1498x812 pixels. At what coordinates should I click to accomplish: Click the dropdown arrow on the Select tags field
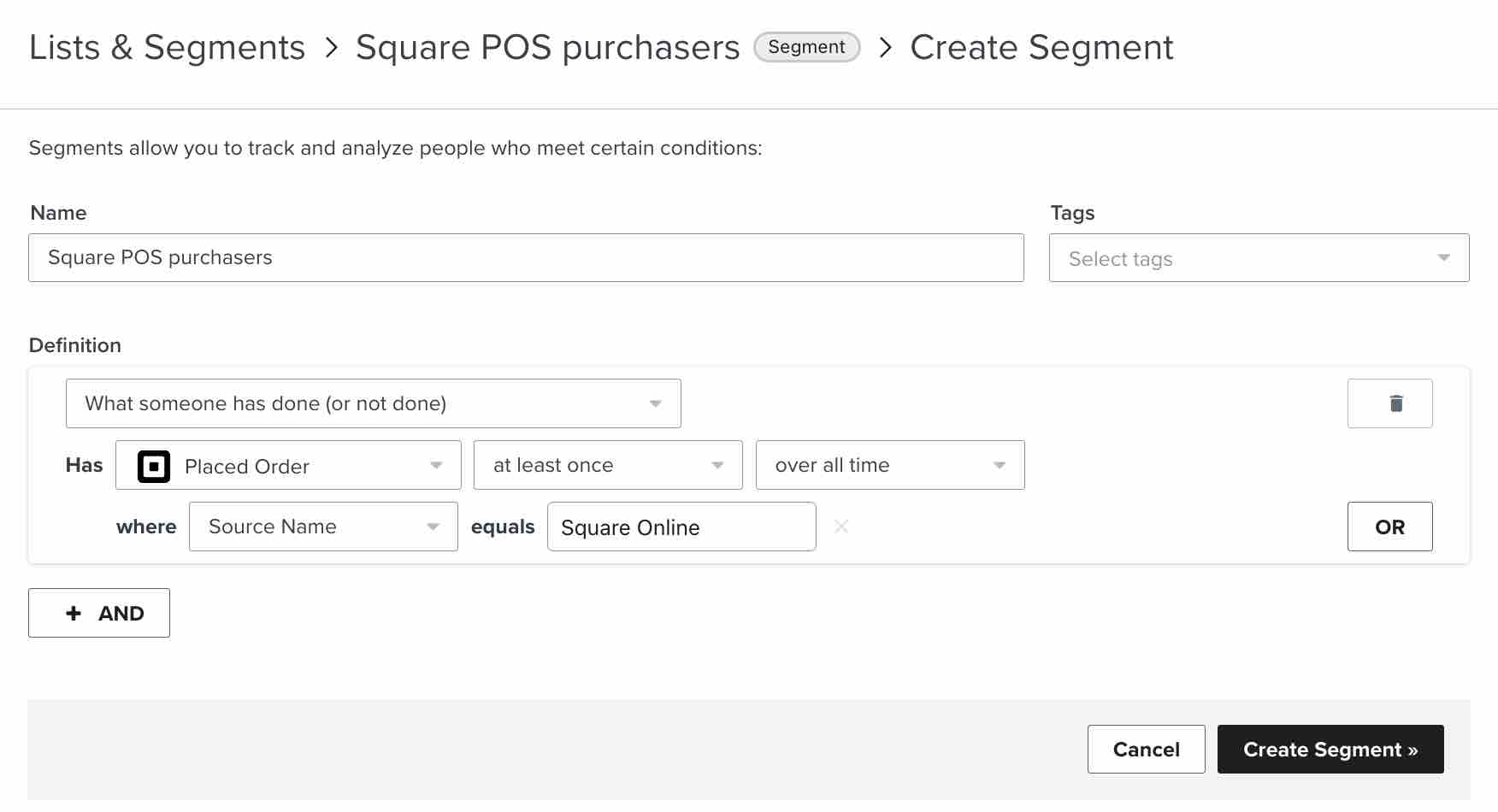click(x=1443, y=257)
